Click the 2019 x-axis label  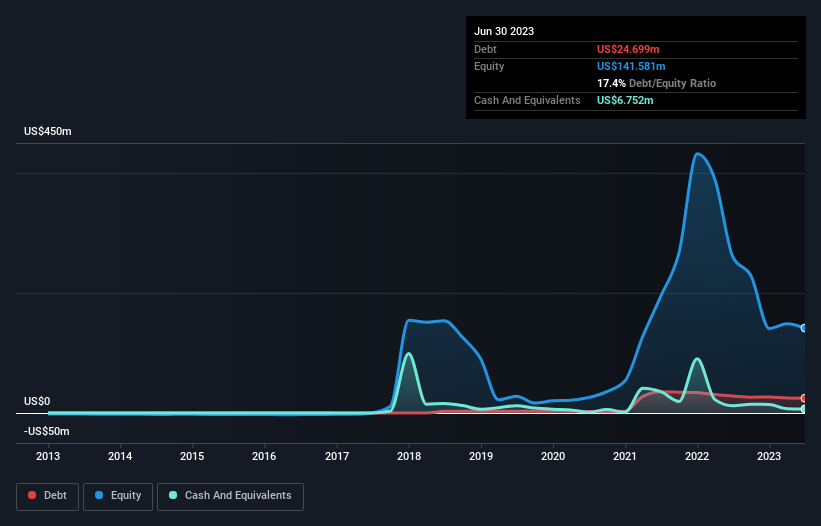click(481, 456)
